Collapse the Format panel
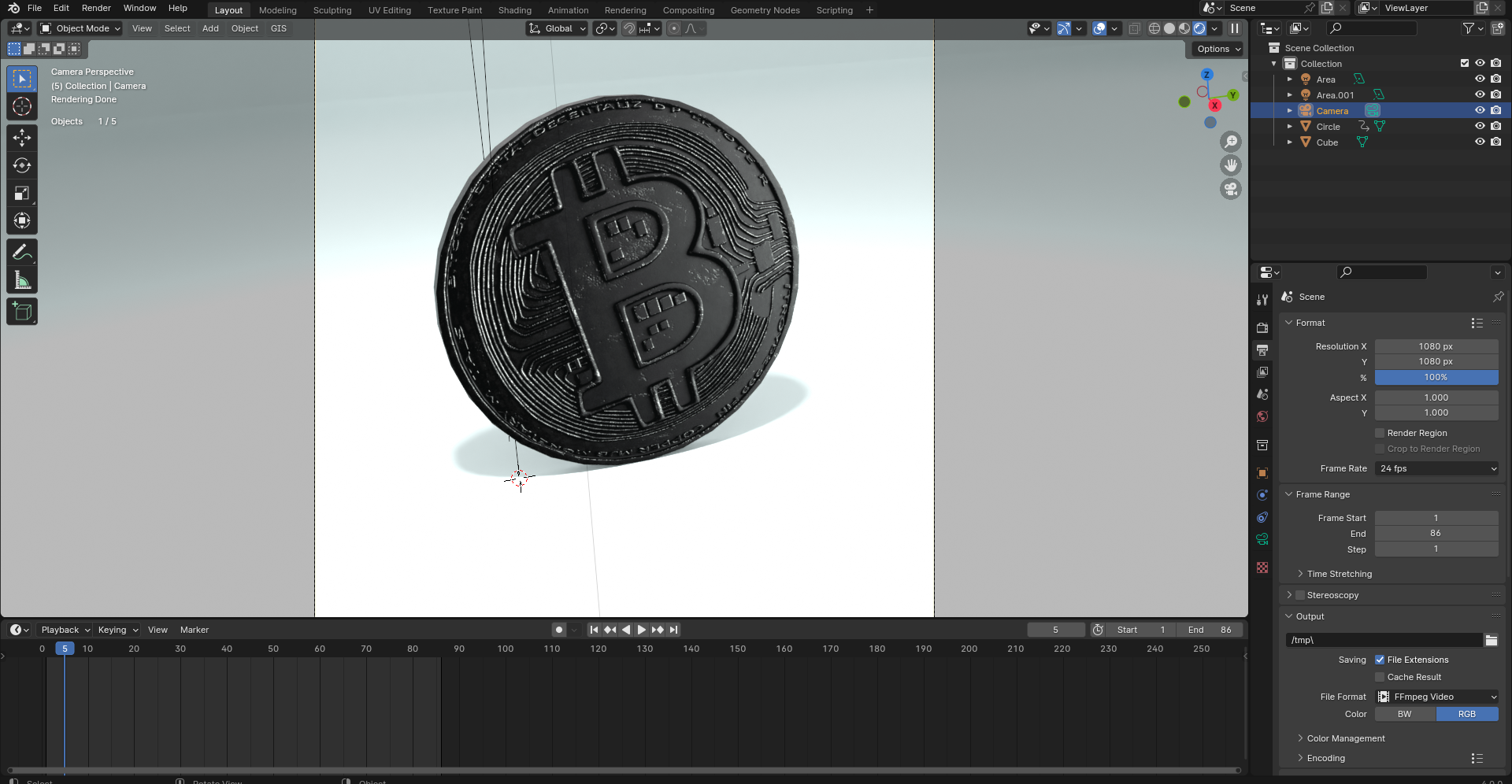1512x784 pixels. [1310, 323]
